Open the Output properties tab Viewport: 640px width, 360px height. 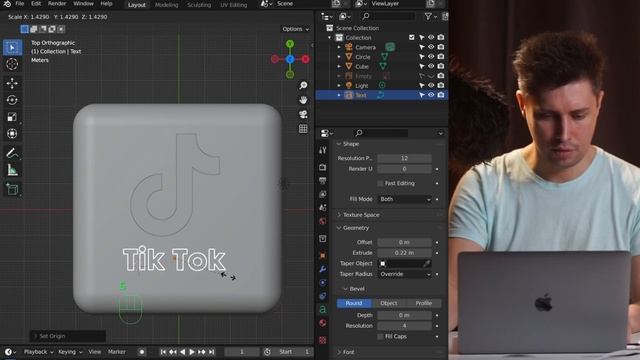click(x=322, y=180)
